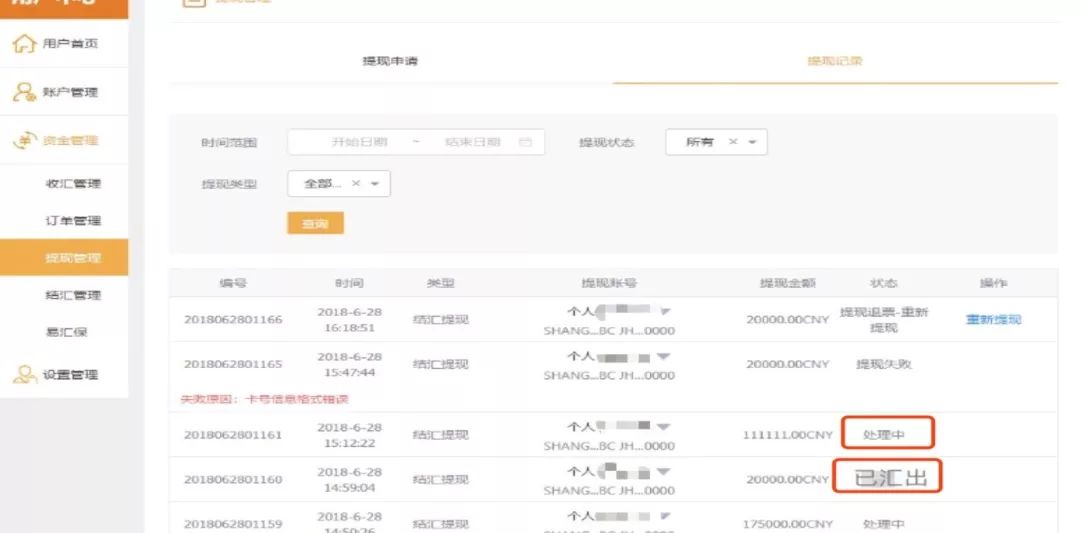
Task: Click 结汇提现 type in row 2018062801166
Action: tap(441, 320)
